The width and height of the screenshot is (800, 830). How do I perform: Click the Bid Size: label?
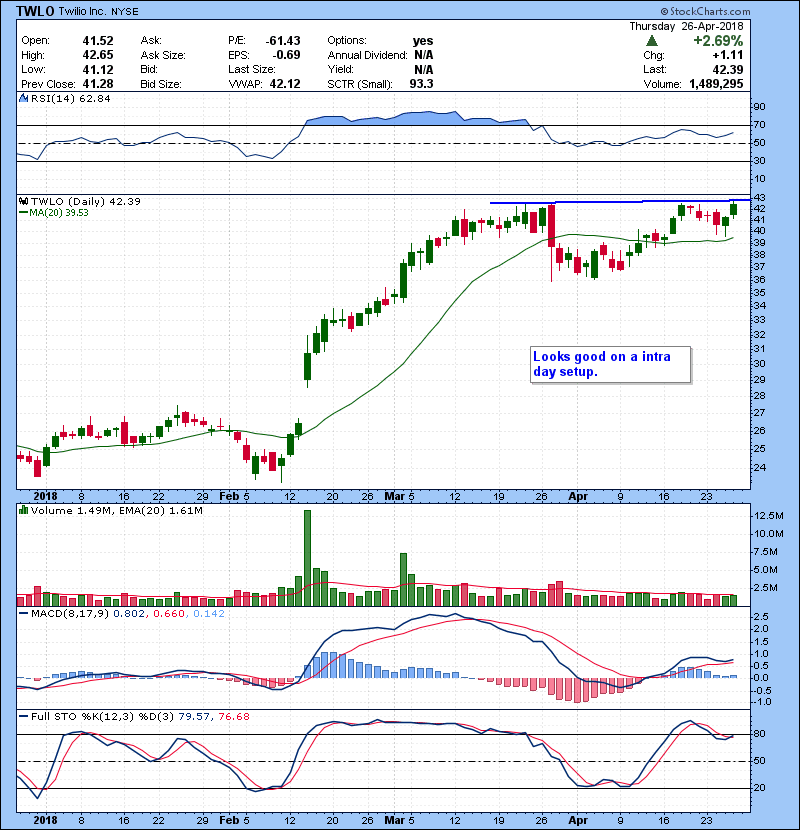[161, 84]
